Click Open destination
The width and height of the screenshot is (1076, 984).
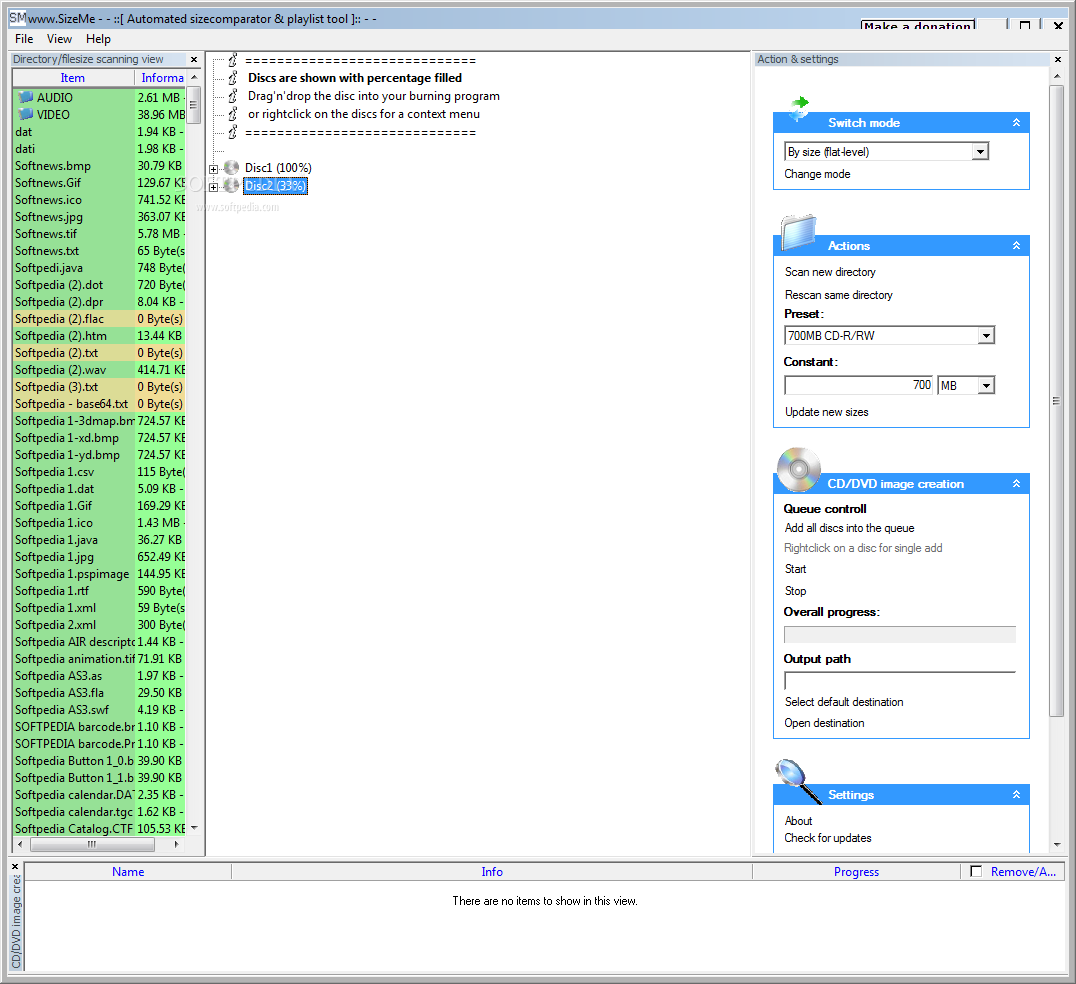pos(824,723)
